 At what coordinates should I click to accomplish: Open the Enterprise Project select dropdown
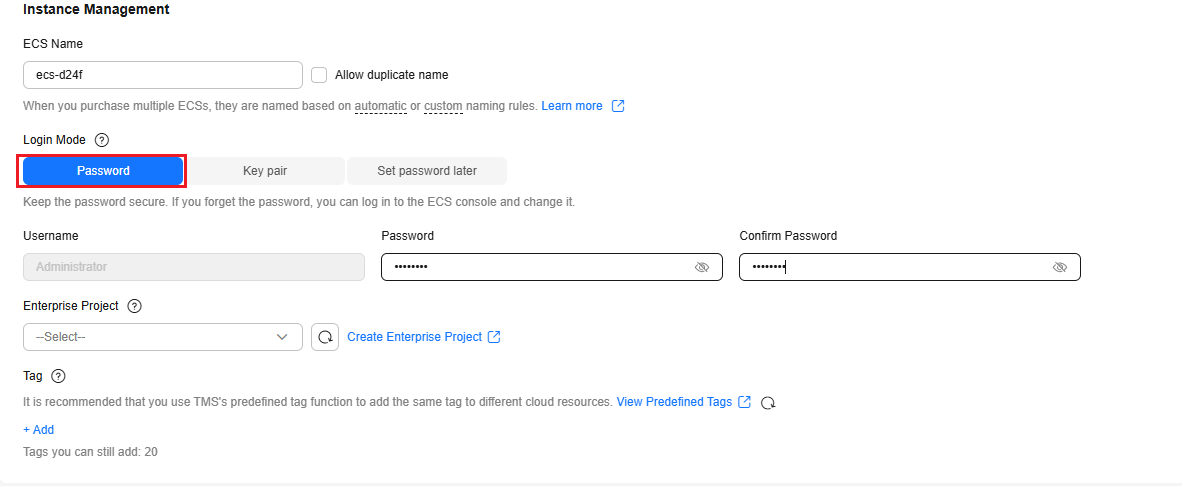tap(162, 337)
